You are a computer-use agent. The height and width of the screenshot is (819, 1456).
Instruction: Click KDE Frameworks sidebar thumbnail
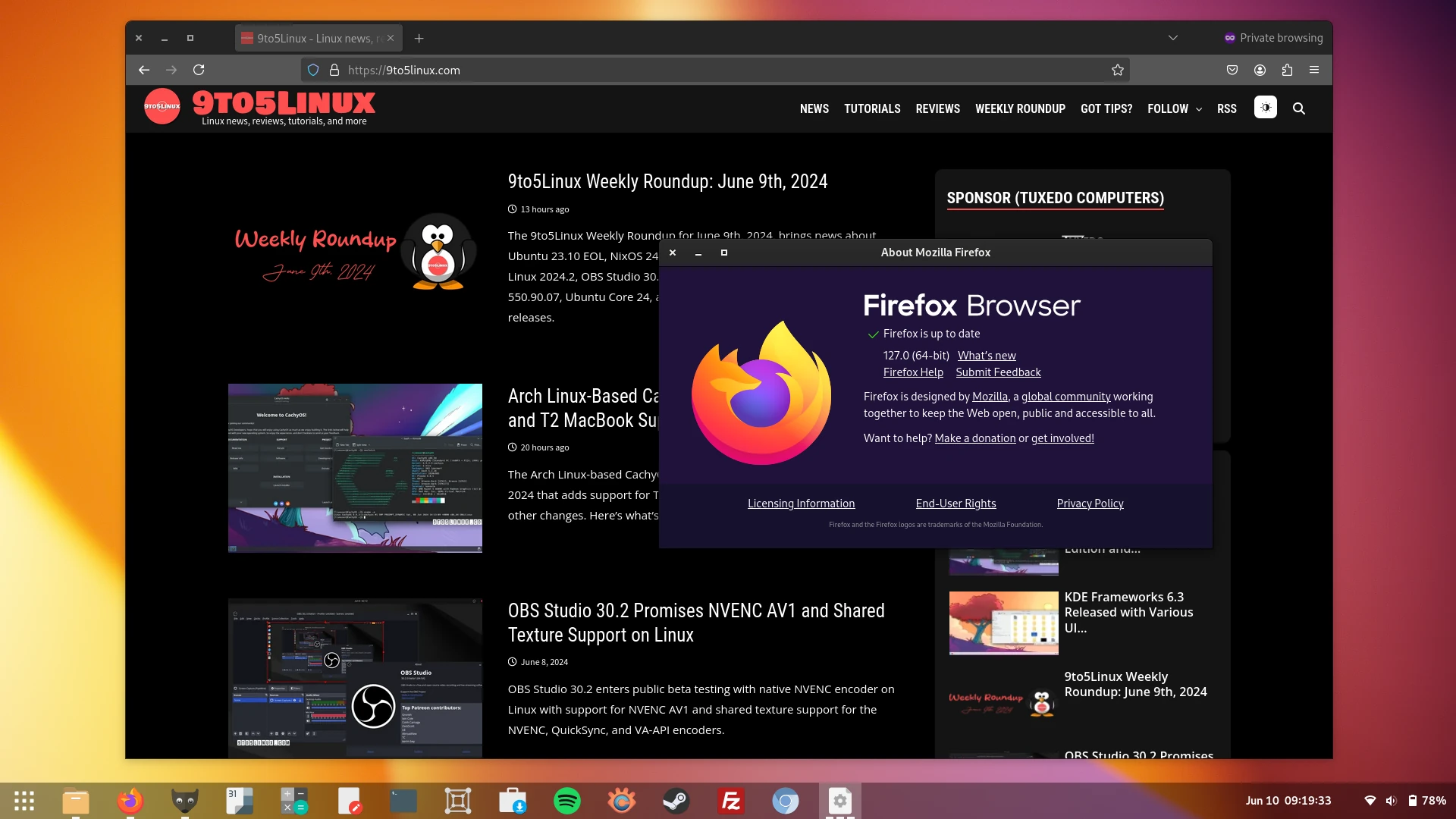1003,623
